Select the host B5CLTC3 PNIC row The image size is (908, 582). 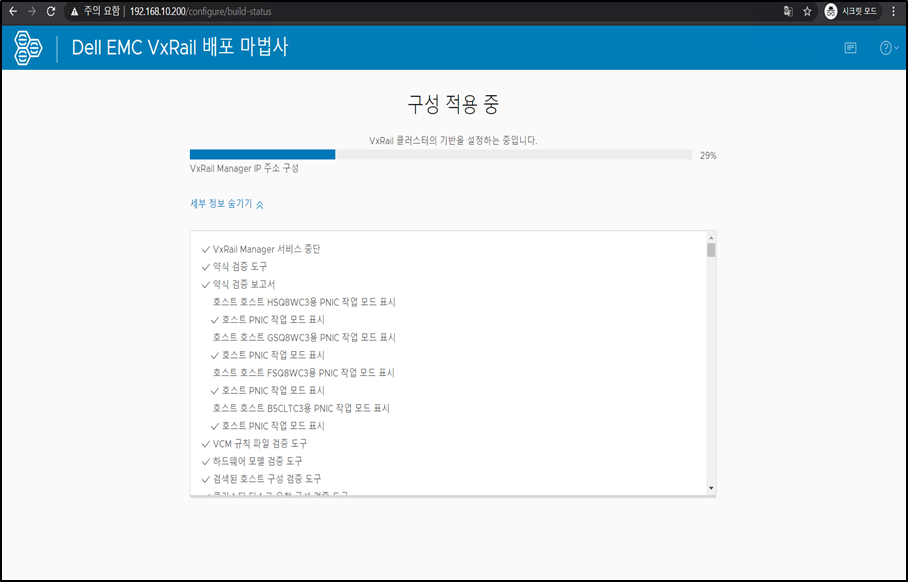coord(301,408)
